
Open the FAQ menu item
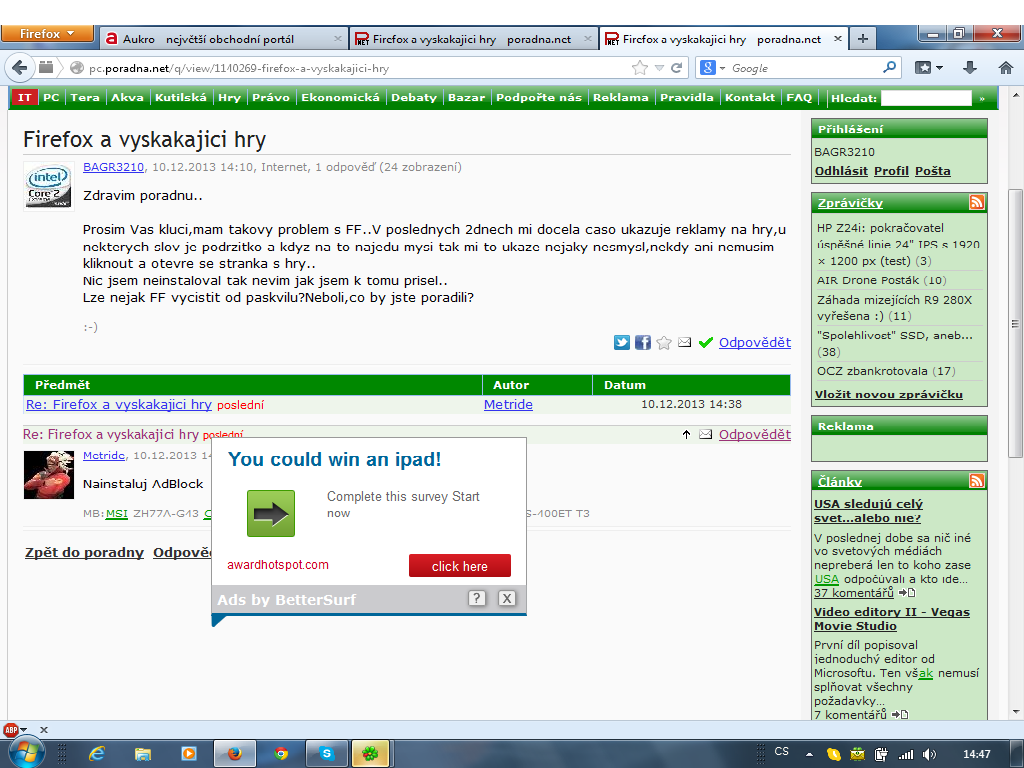point(799,97)
